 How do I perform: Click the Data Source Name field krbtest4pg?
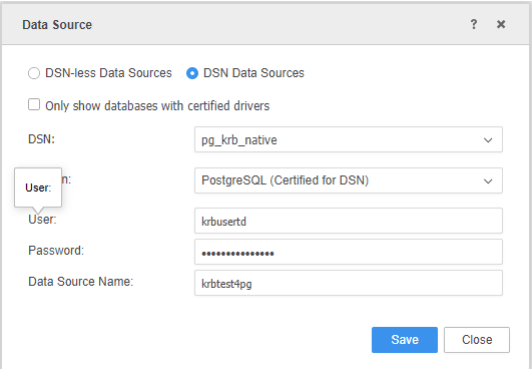(x=348, y=283)
